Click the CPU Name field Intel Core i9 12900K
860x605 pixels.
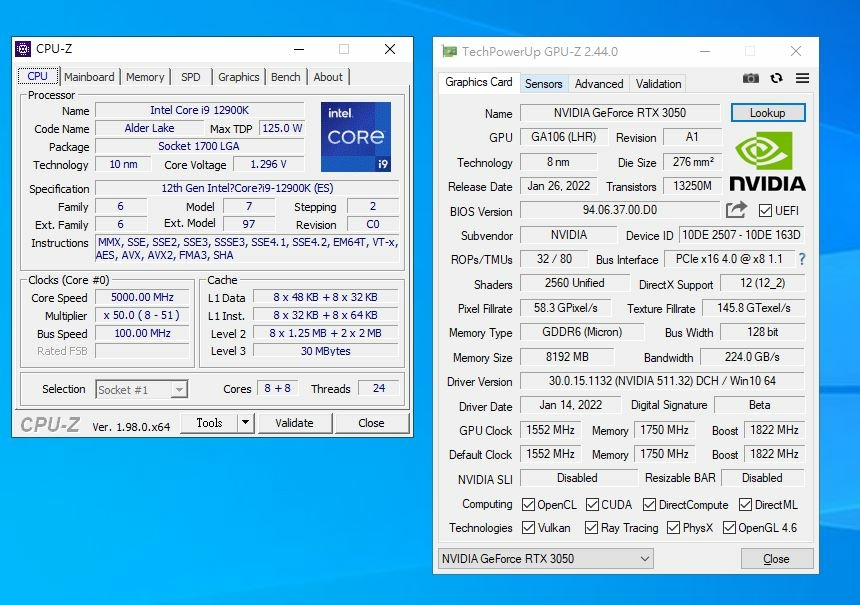(x=200, y=110)
